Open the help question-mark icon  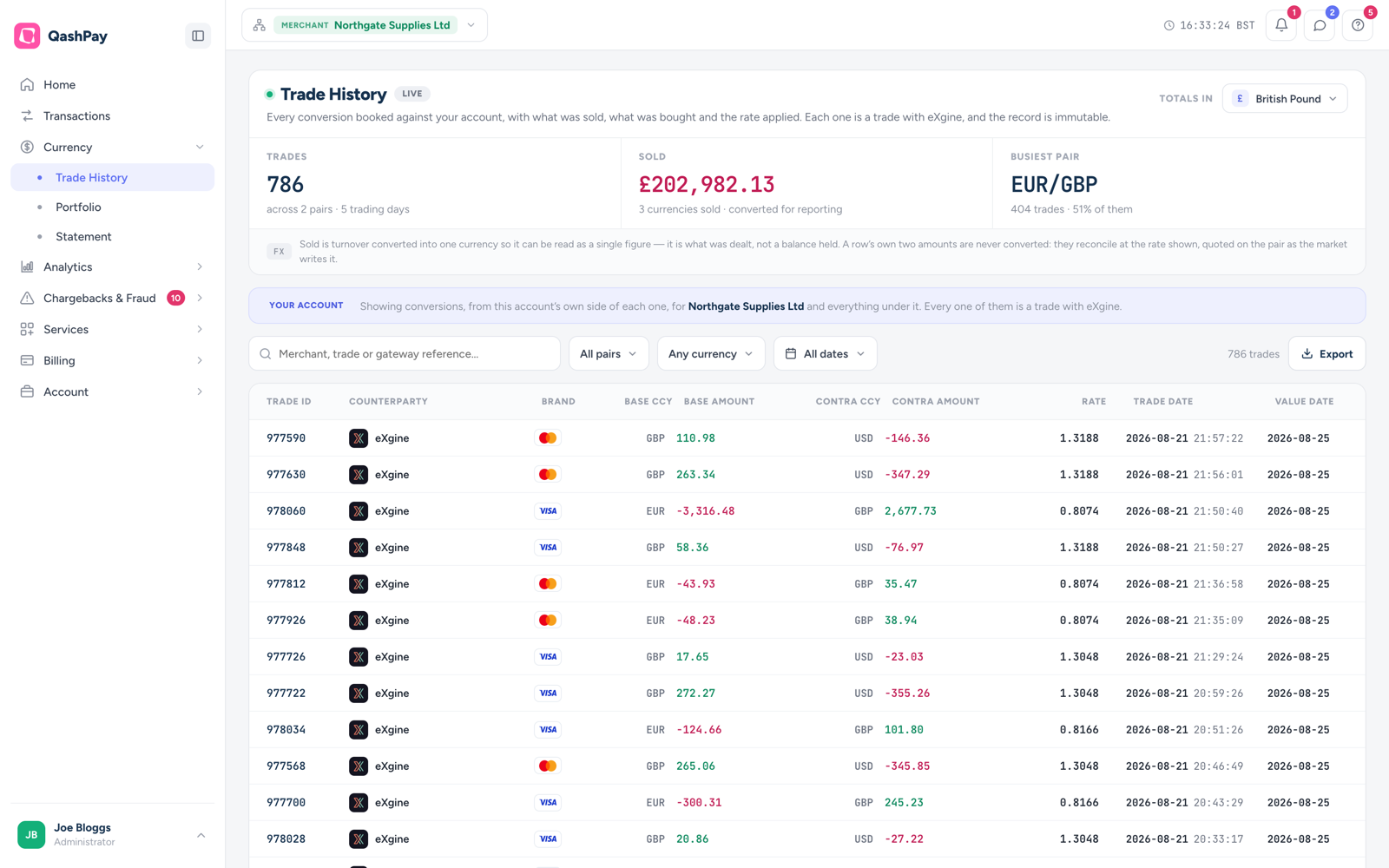[x=1358, y=25]
